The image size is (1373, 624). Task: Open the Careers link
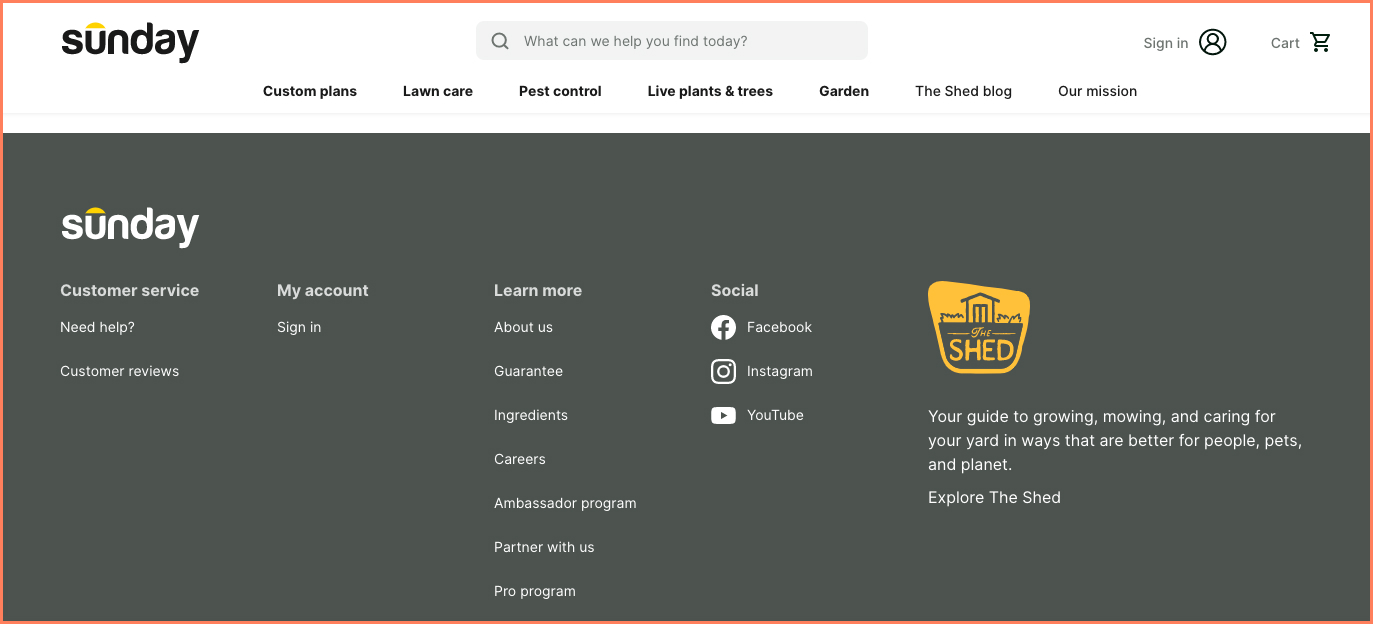pos(520,459)
